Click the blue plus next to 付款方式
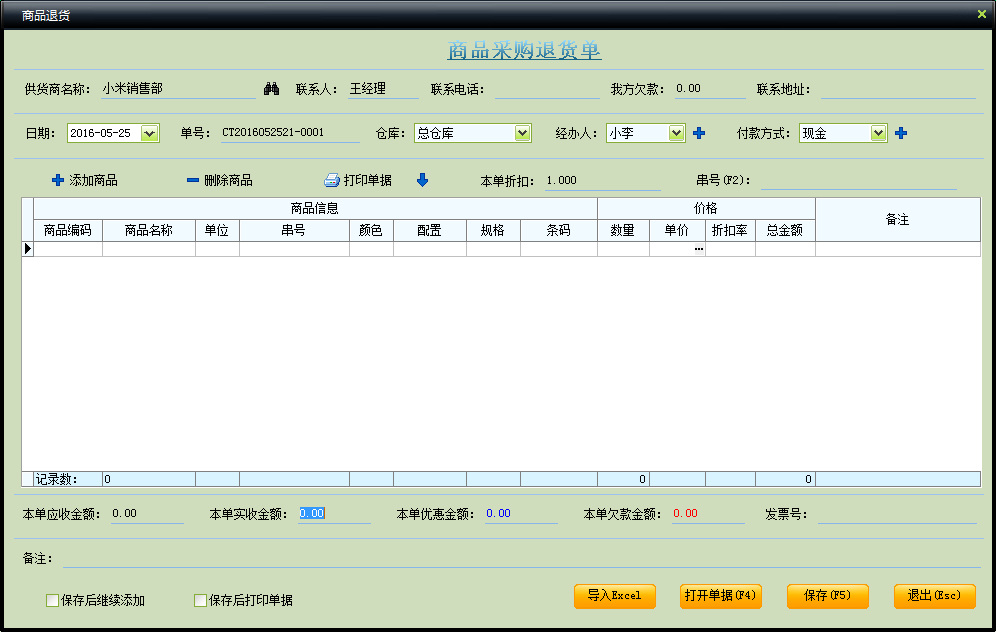996x632 pixels. pyautogui.click(x=901, y=133)
